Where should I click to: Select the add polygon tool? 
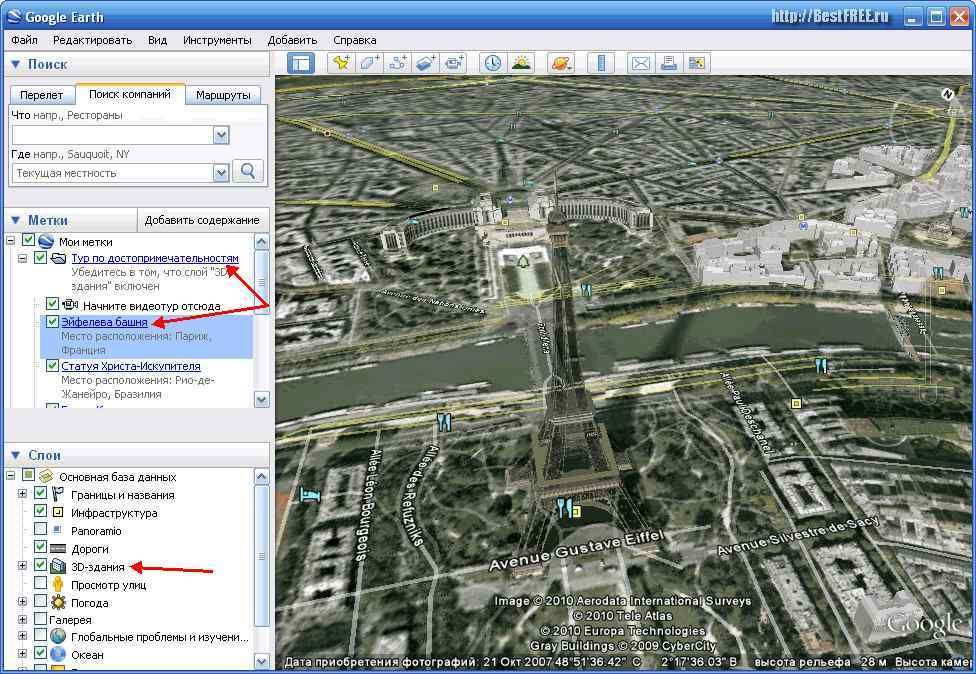370,63
